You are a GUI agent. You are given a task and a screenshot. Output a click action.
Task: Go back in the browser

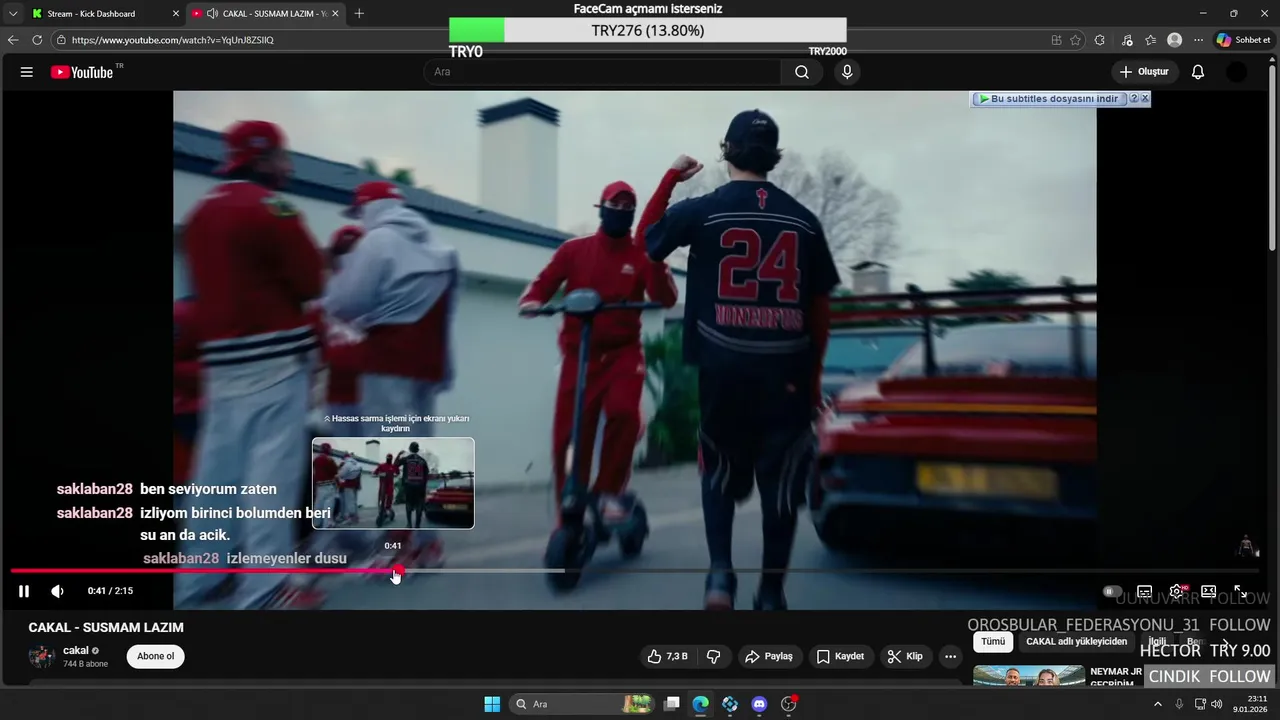(13, 40)
